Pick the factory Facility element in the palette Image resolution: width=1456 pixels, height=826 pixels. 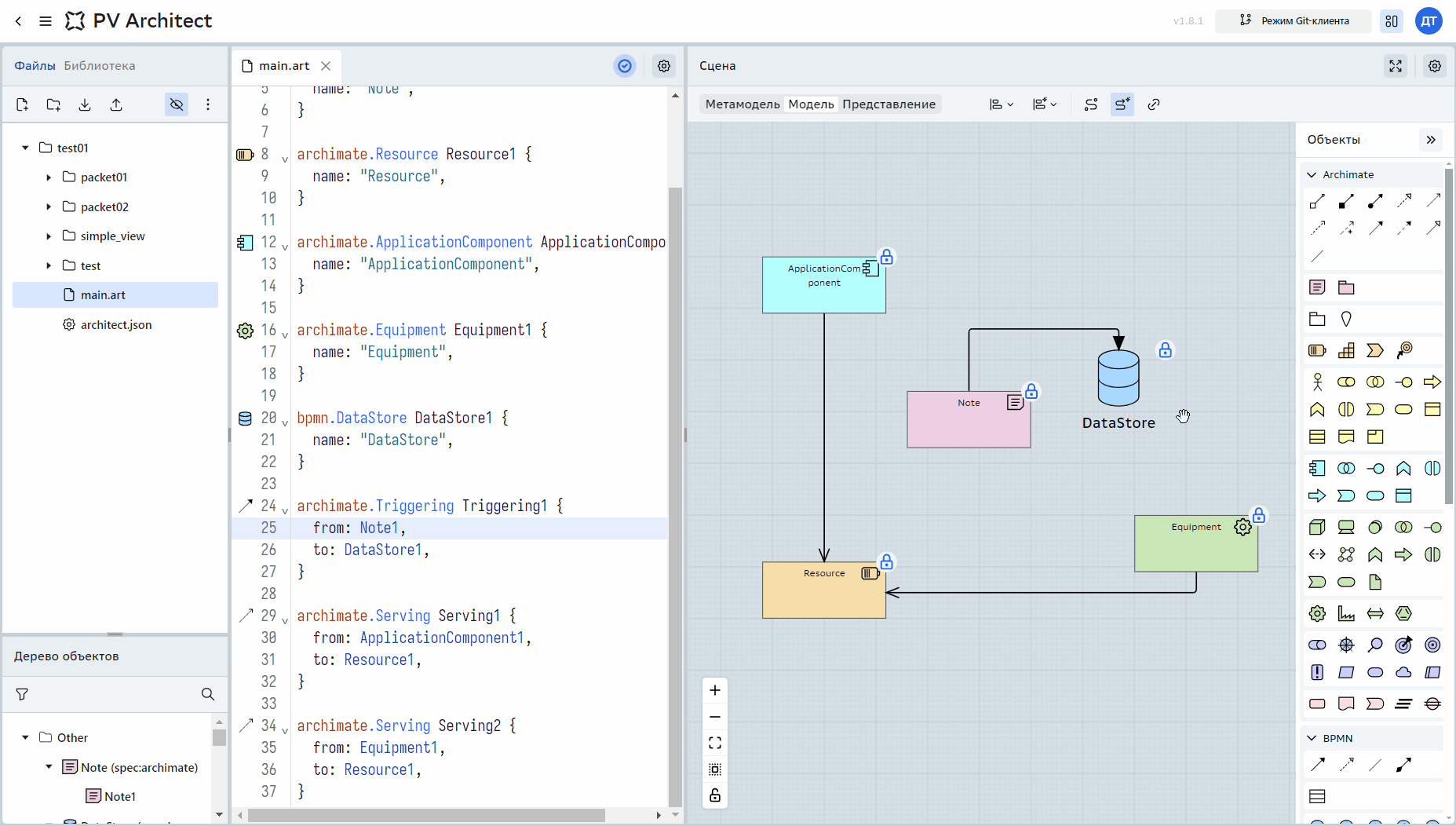click(x=1347, y=614)
